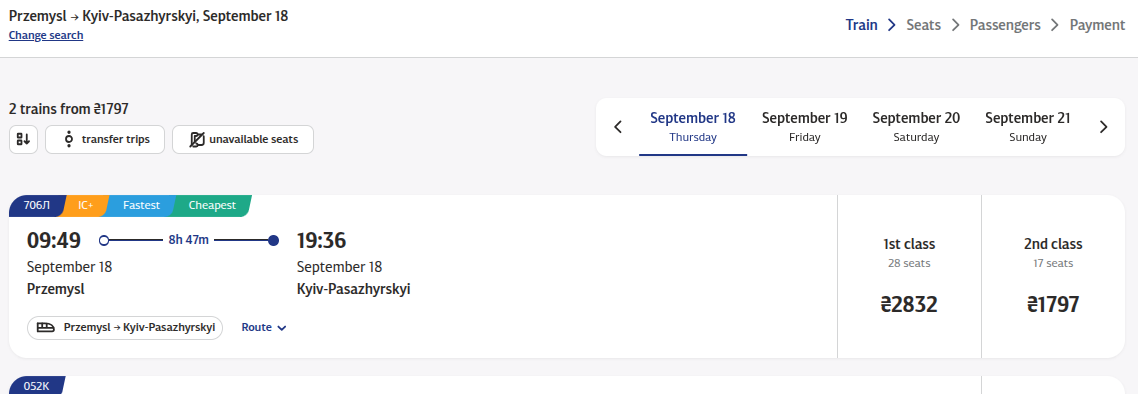Image resolution: width=1138 pixels, height=394 pixels.
Task: Open the Train step in the breadcrumb
Action: tap(861, 25)
